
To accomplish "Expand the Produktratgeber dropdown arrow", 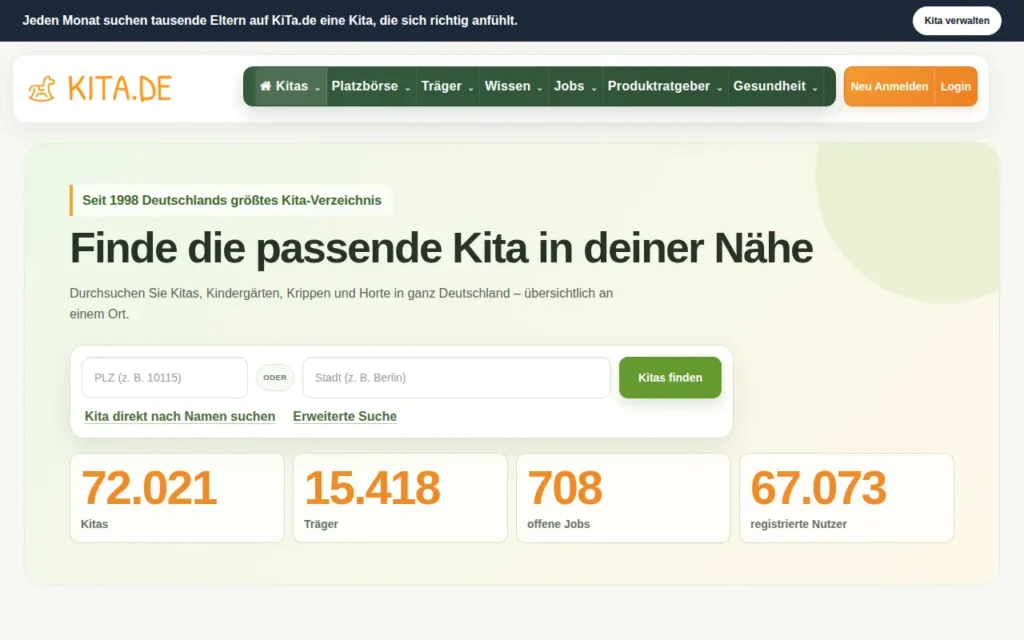I will tap(720, 88).
